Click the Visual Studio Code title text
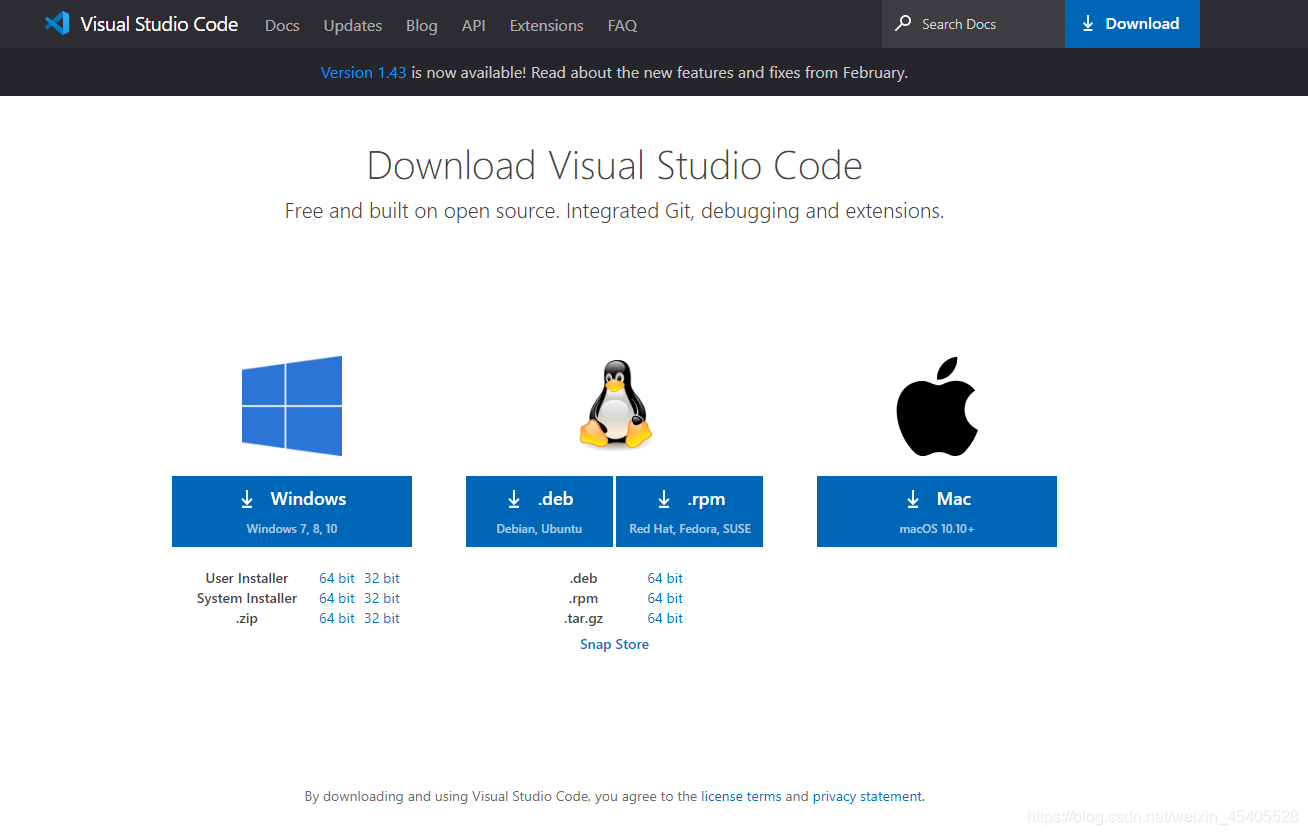The height and width of the screenshot is (835, 1308). (159, 24)
